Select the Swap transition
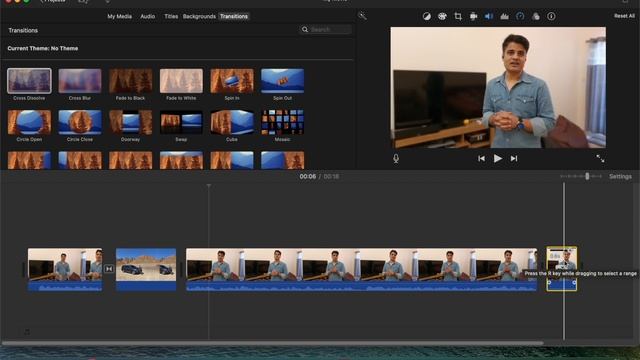This screenshot has width=640, height=360. tap(181, 122)
